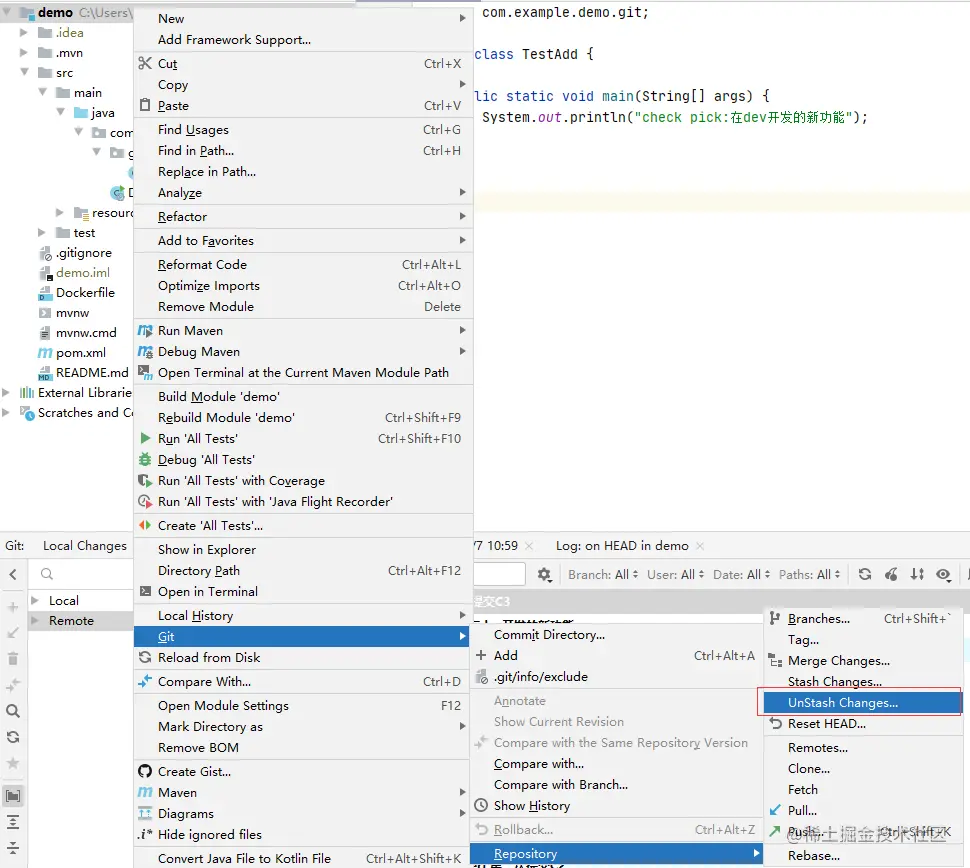Click the GitHub Create Gist icon
The width and height of the screenshot is (970, 868).
145,771
